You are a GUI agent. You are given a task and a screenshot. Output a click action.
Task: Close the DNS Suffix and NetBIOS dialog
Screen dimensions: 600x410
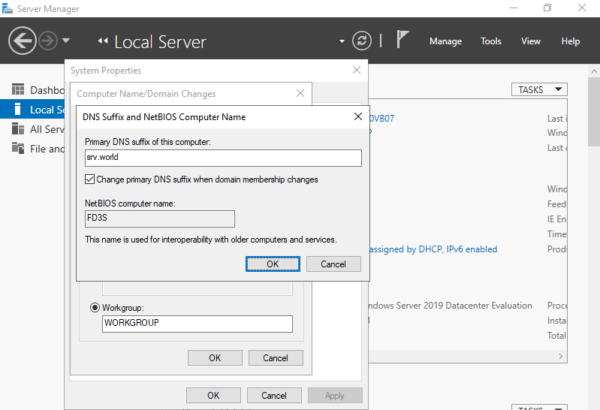[358, 116]
